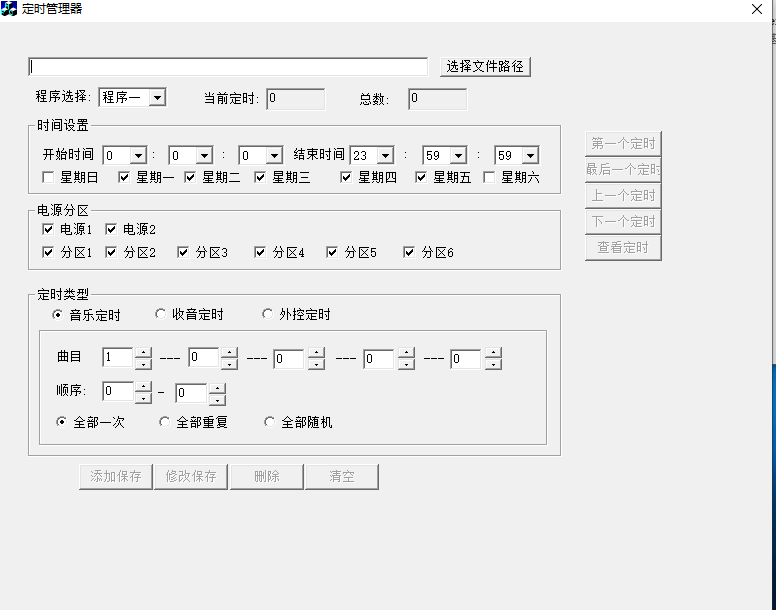Click the 定时管理器 app icon in title bar

click(x=8, y=8)
